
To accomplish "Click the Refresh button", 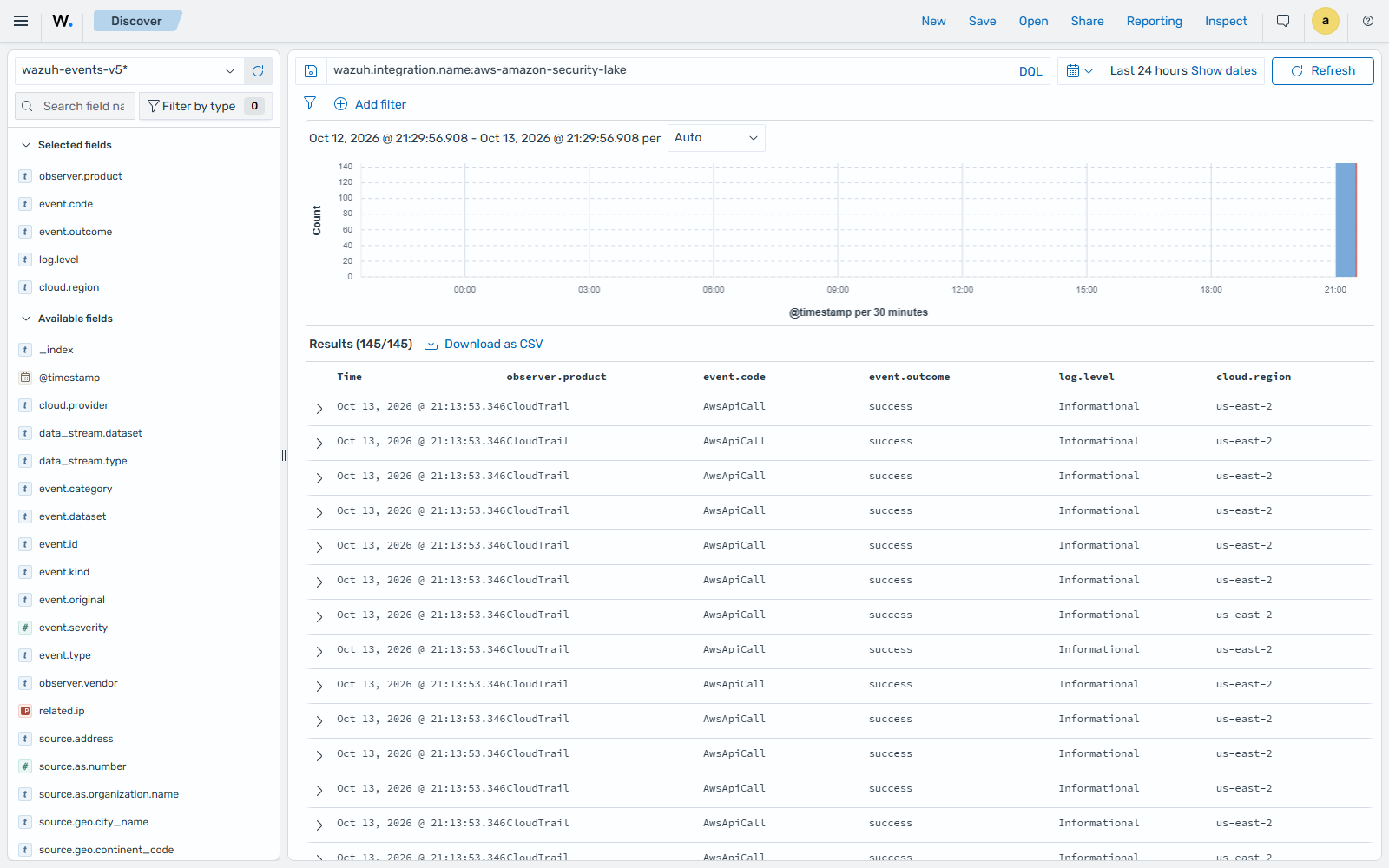I will tap(1322, 71).
